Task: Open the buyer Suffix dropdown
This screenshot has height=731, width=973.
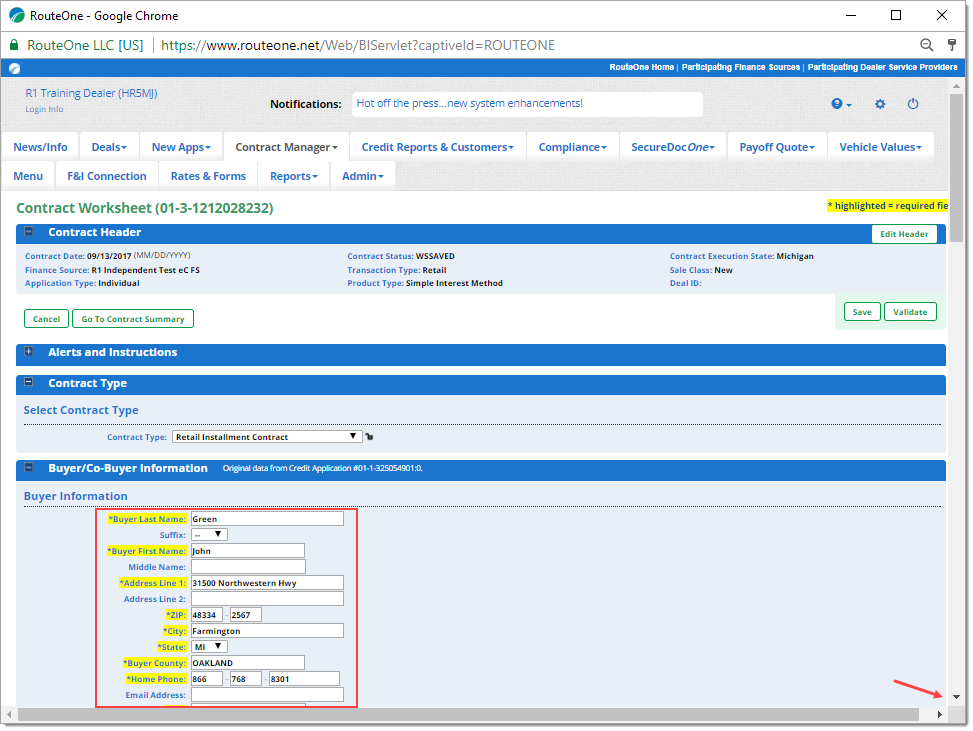Action: tap(209, 534)
